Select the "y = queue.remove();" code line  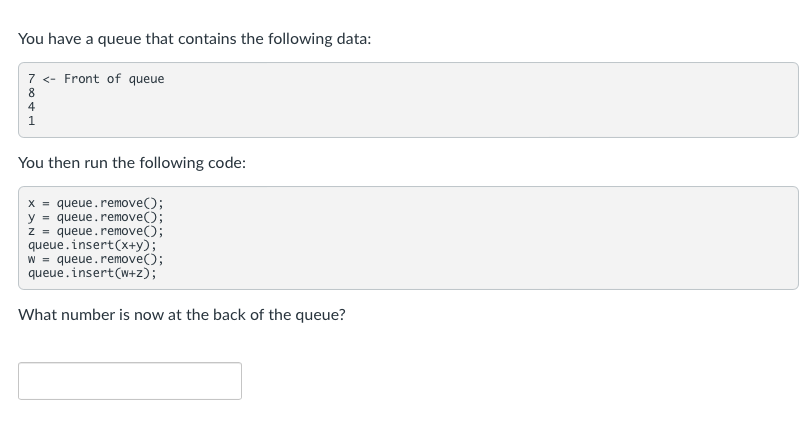click(x=96, y=217)
